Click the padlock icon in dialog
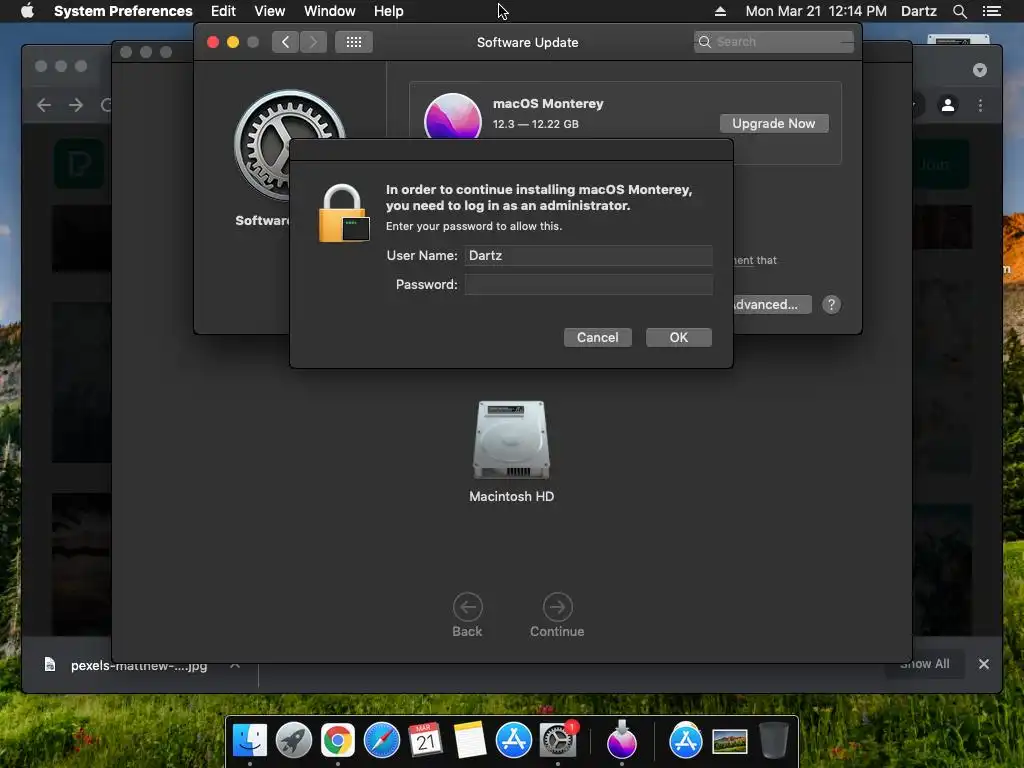The height and width of the screenshot is (768, 1024). (x=344, y=213)
